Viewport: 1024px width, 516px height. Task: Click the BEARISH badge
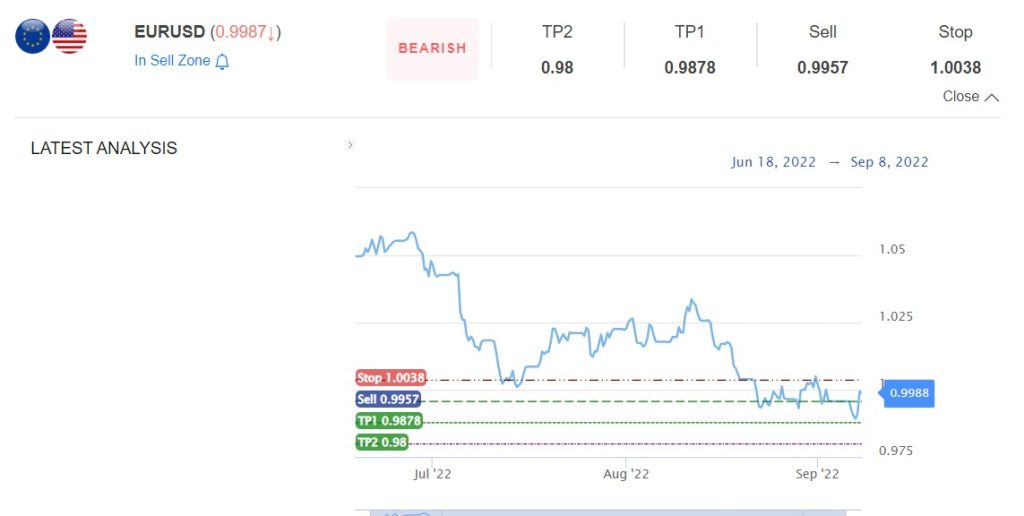(x=432, y=48)
